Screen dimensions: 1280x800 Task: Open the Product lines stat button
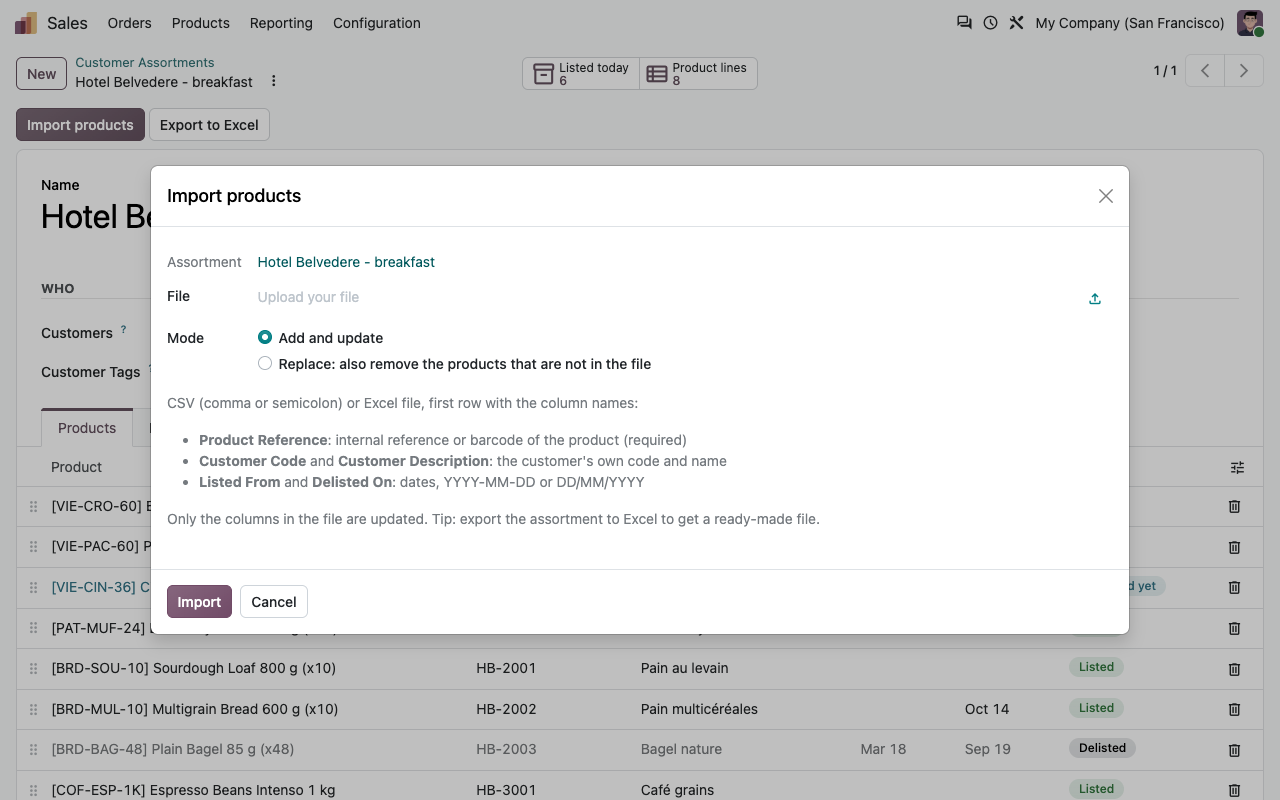coord(698,74)
